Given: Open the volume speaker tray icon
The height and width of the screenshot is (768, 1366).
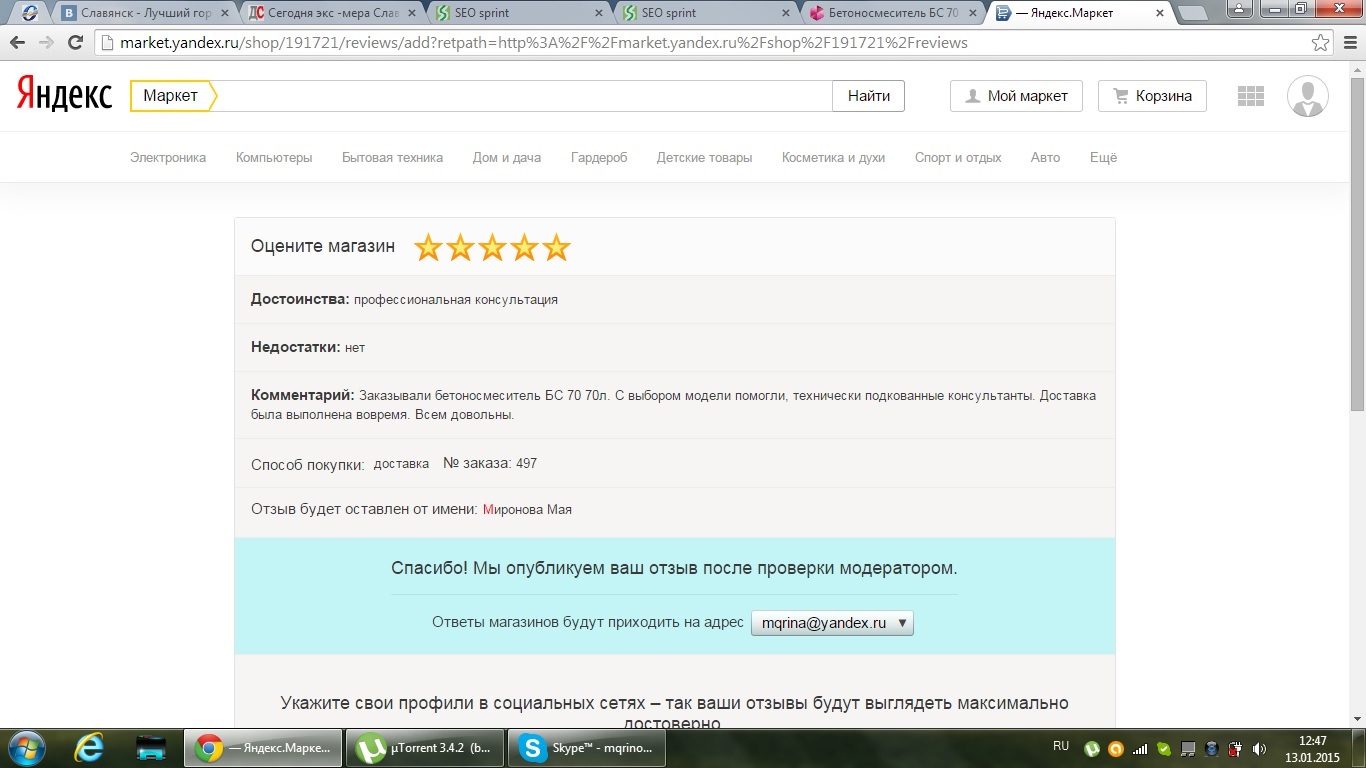Looking at the screenshot, I should coord(1259,748).
